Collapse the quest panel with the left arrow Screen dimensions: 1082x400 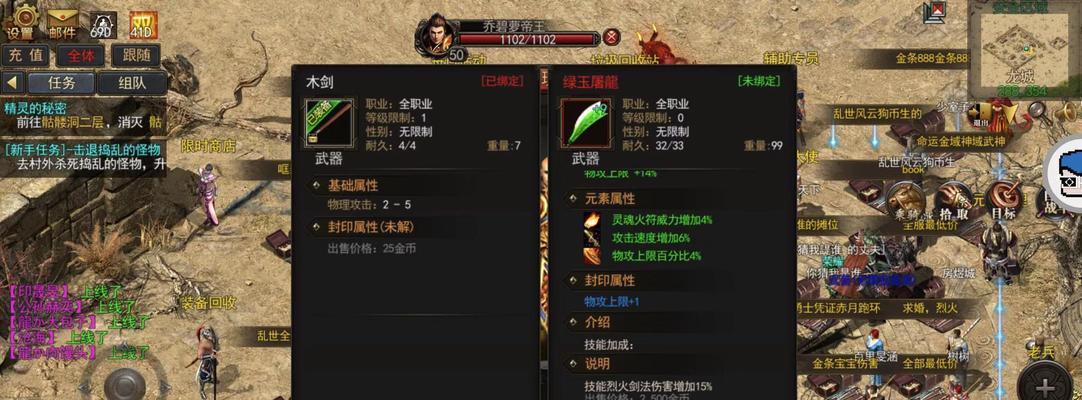(12, 83)
